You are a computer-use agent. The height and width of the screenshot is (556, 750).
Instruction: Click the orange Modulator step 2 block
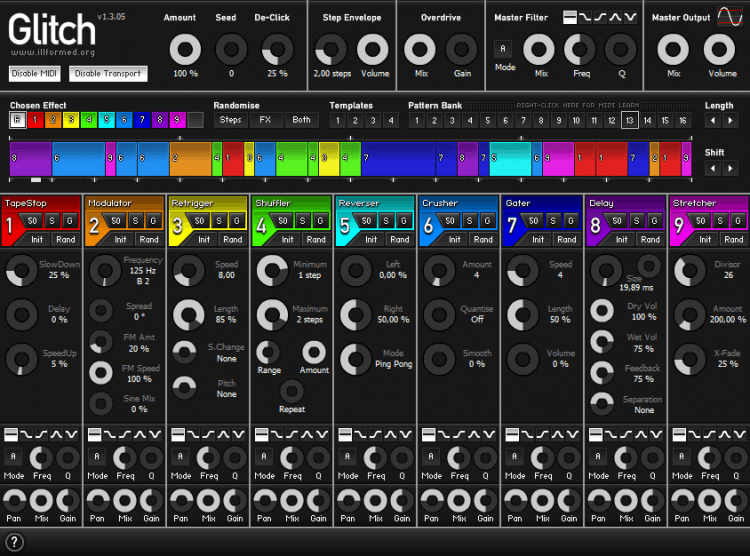pos(190,159)
